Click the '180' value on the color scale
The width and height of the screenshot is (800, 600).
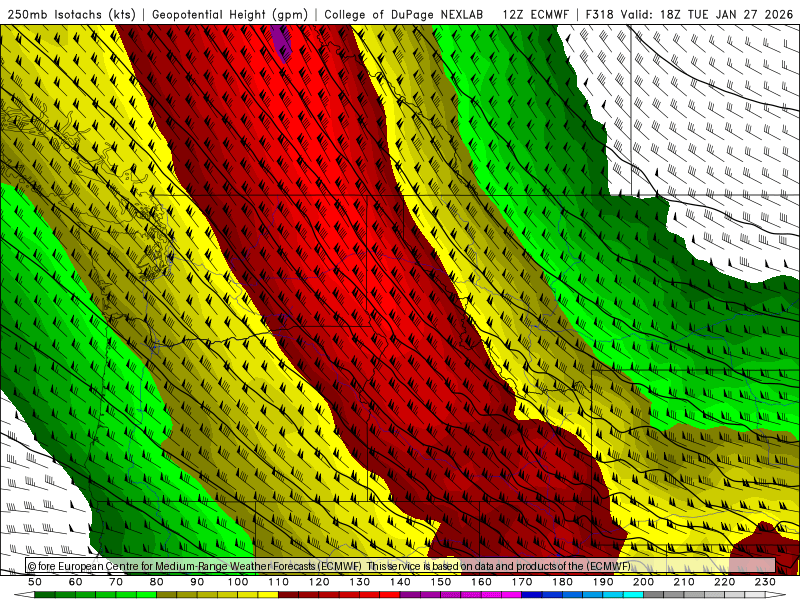pos(562,582)
